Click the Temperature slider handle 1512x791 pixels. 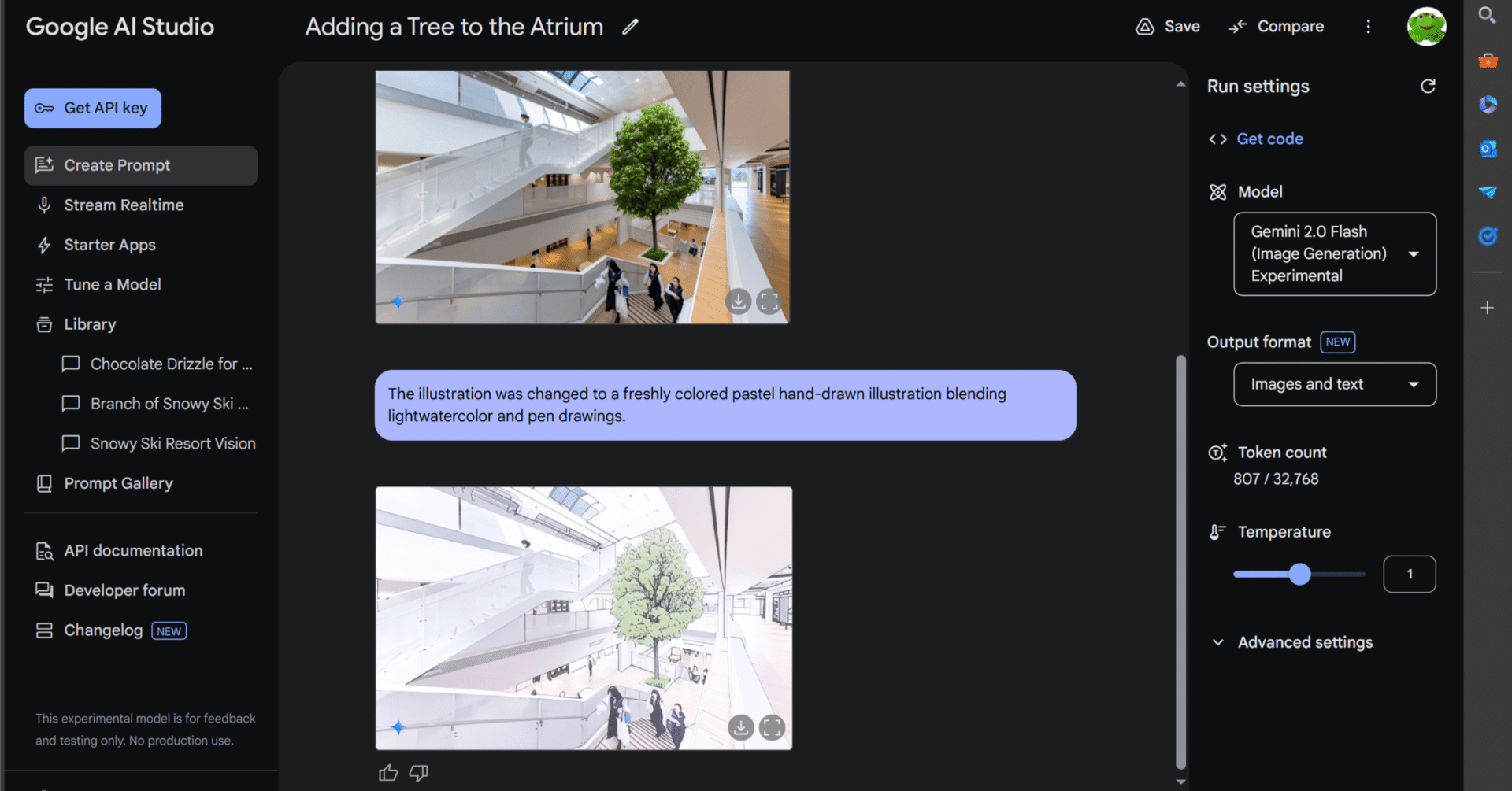click(1300, 575)
